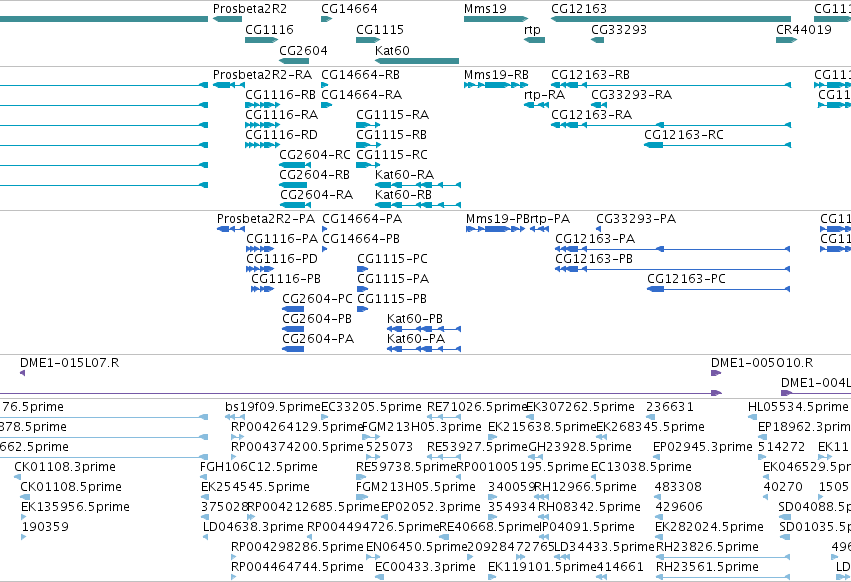Click the rtp-RA transcript label
Screen dimensions: 851x582
click(x=544, y=95)
